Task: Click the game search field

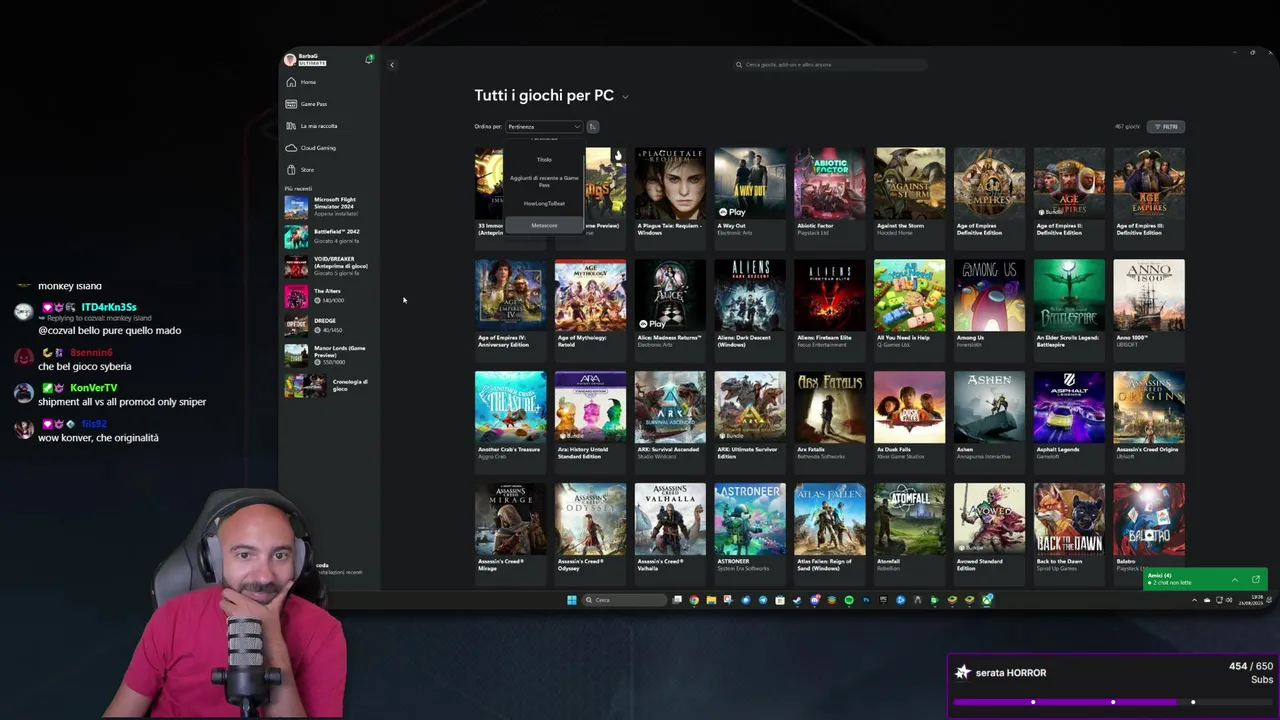Action: tap(830, 65)
